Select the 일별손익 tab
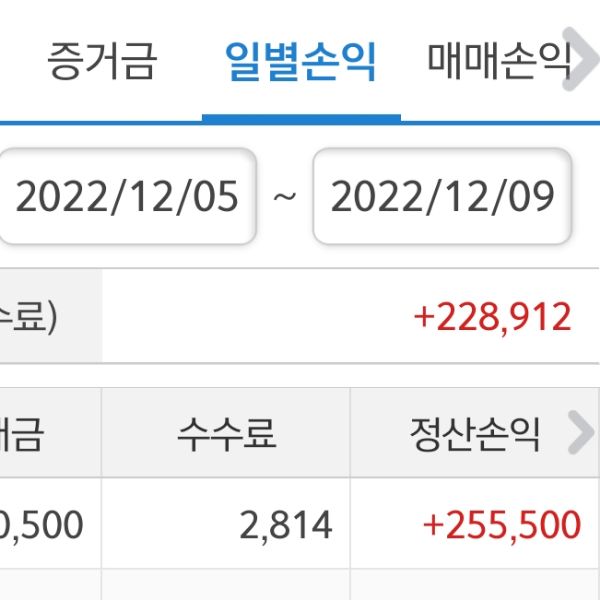This screenshot has height=600, width=600. tap(301, 62)
